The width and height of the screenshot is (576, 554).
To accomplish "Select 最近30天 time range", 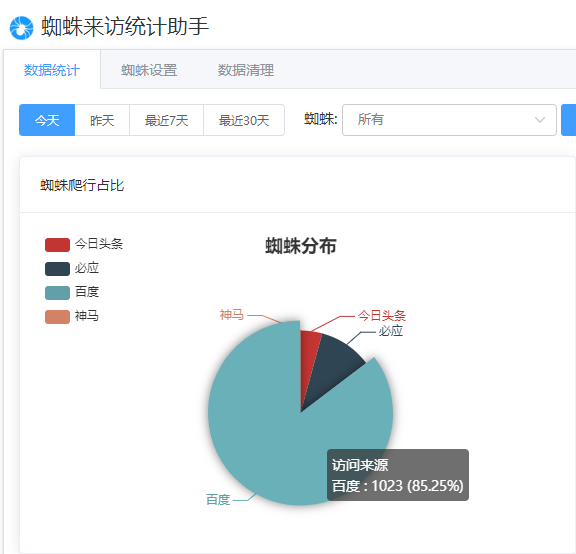I will tap(244, 120).
